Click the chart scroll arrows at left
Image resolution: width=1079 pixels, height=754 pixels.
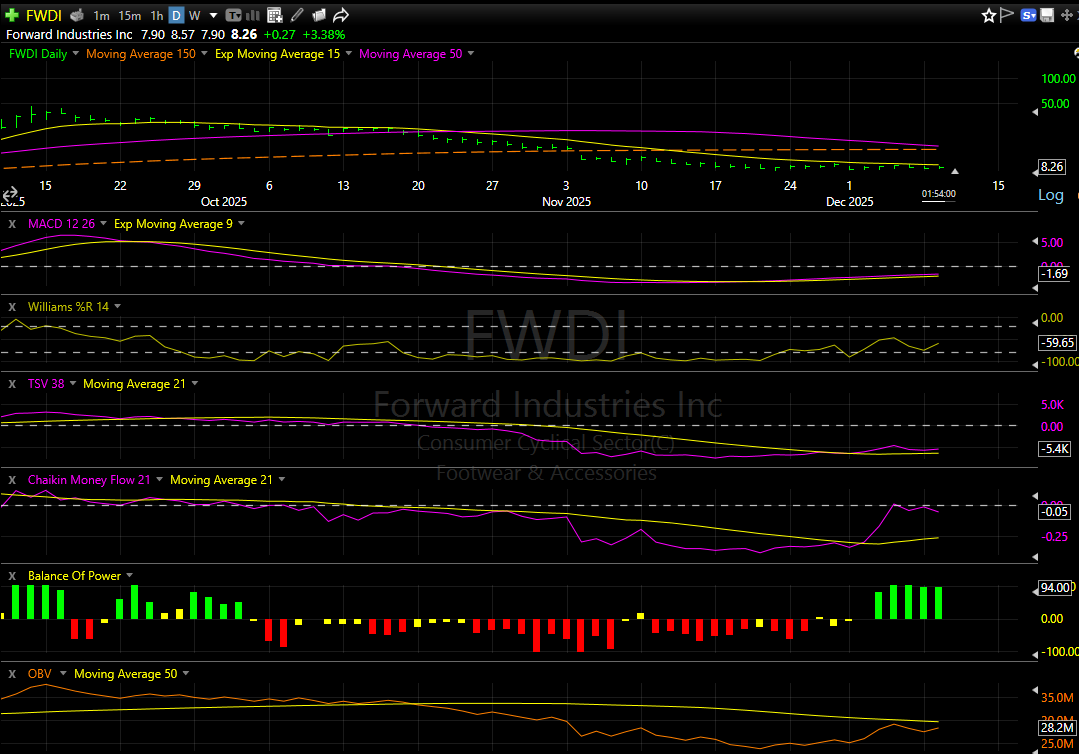click(10, 194)
